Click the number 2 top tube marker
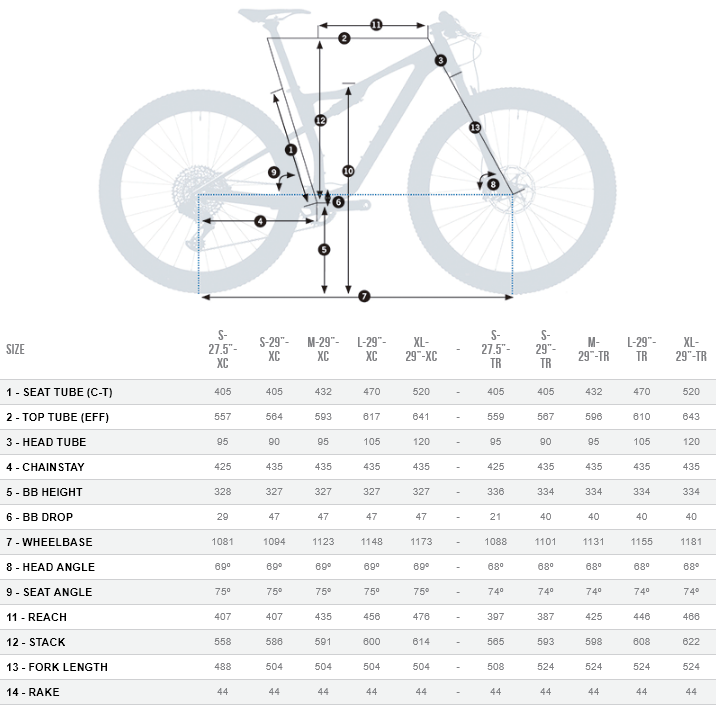 pyautogui.click(x=343, y=38)
